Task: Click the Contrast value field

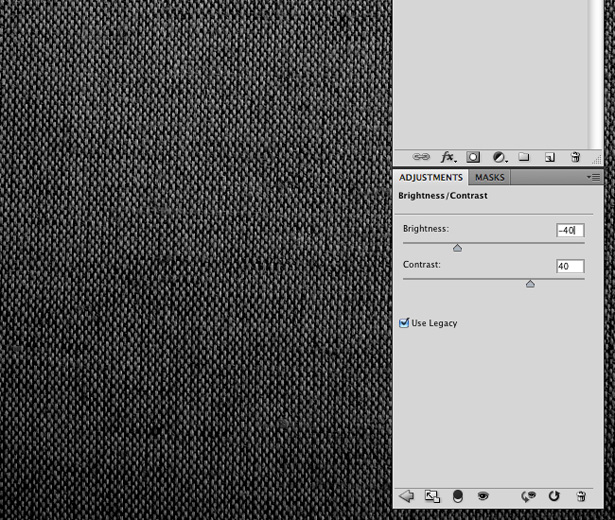Action: click(x=570, y=266)
